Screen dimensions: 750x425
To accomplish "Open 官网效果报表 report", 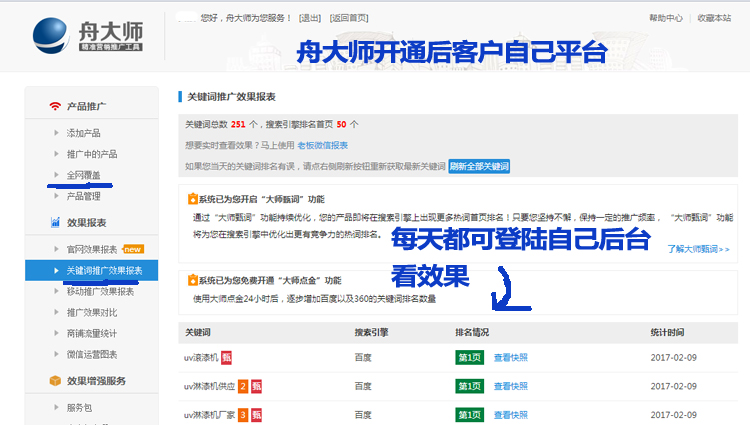I will click(92, 249).
